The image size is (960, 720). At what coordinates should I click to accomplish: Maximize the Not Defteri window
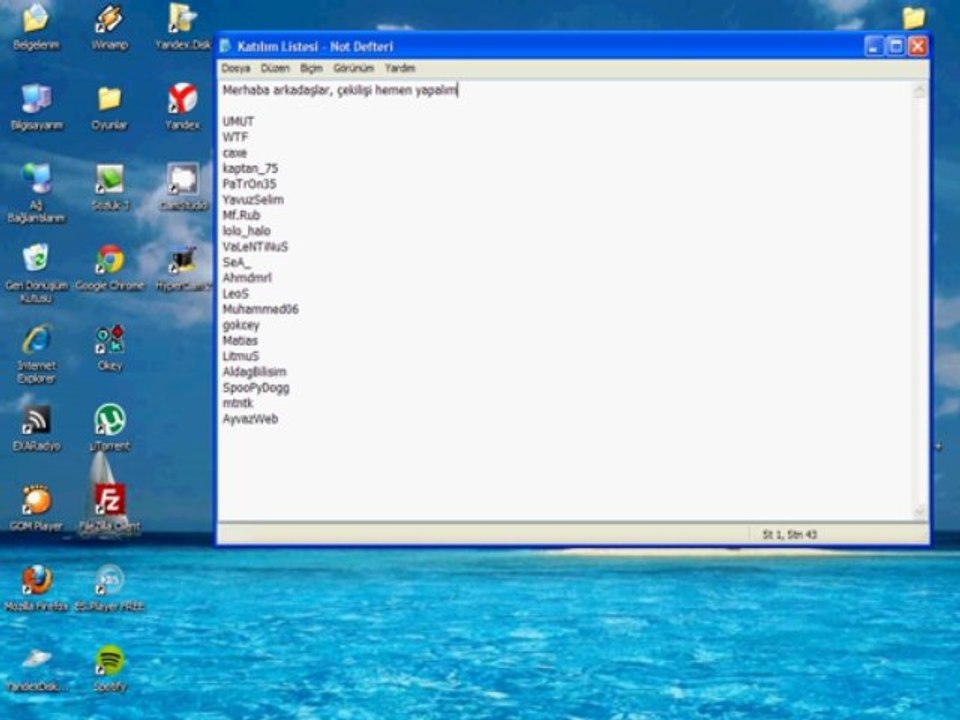[896, 47]
